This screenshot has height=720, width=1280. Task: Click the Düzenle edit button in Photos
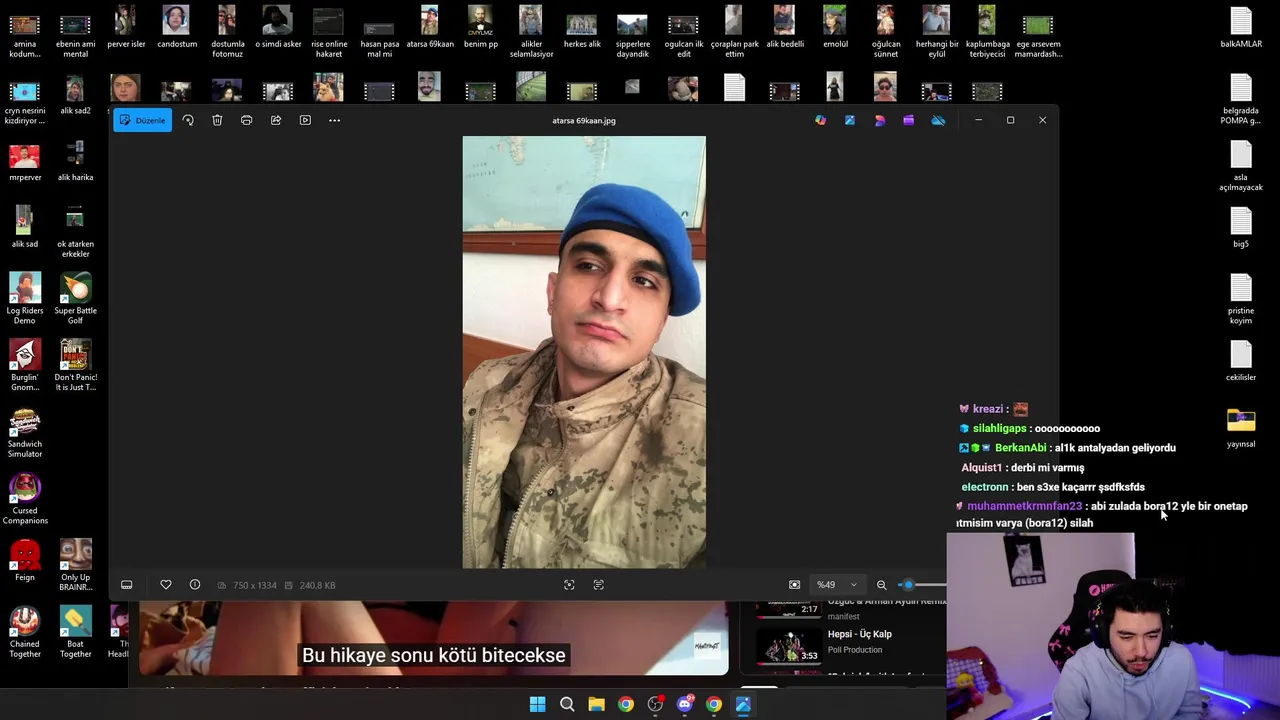(x=142, y=120)
